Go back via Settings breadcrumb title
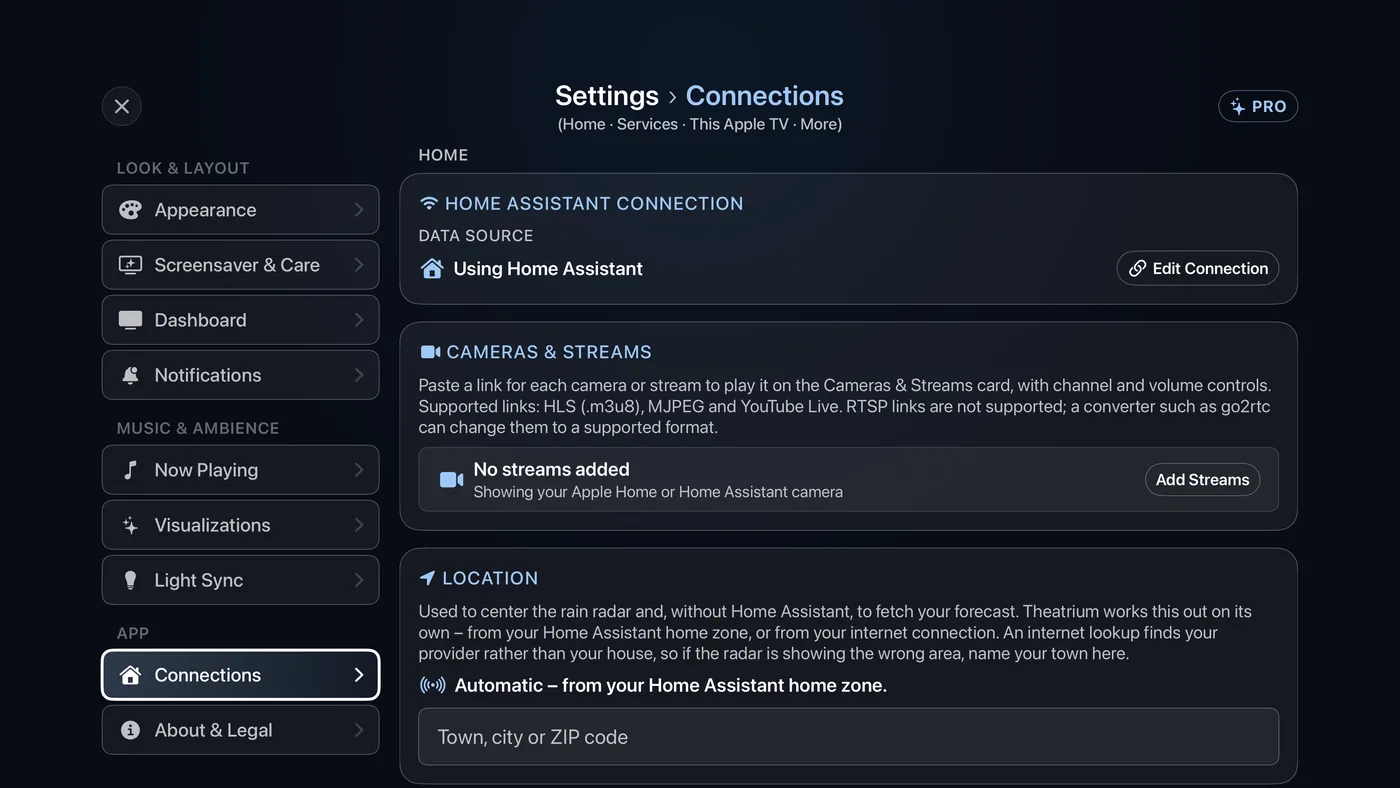The height and width of the screenshot is (788, 1400). coord(607,96)
